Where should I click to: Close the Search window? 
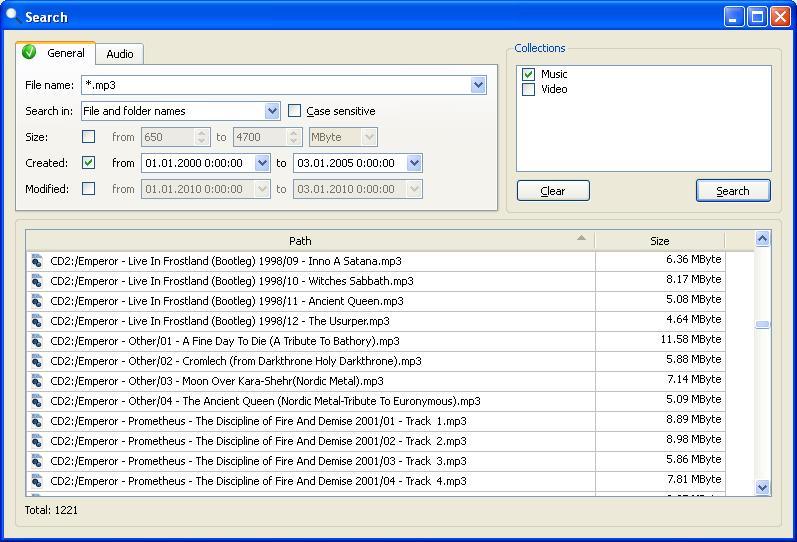[780, 17]
